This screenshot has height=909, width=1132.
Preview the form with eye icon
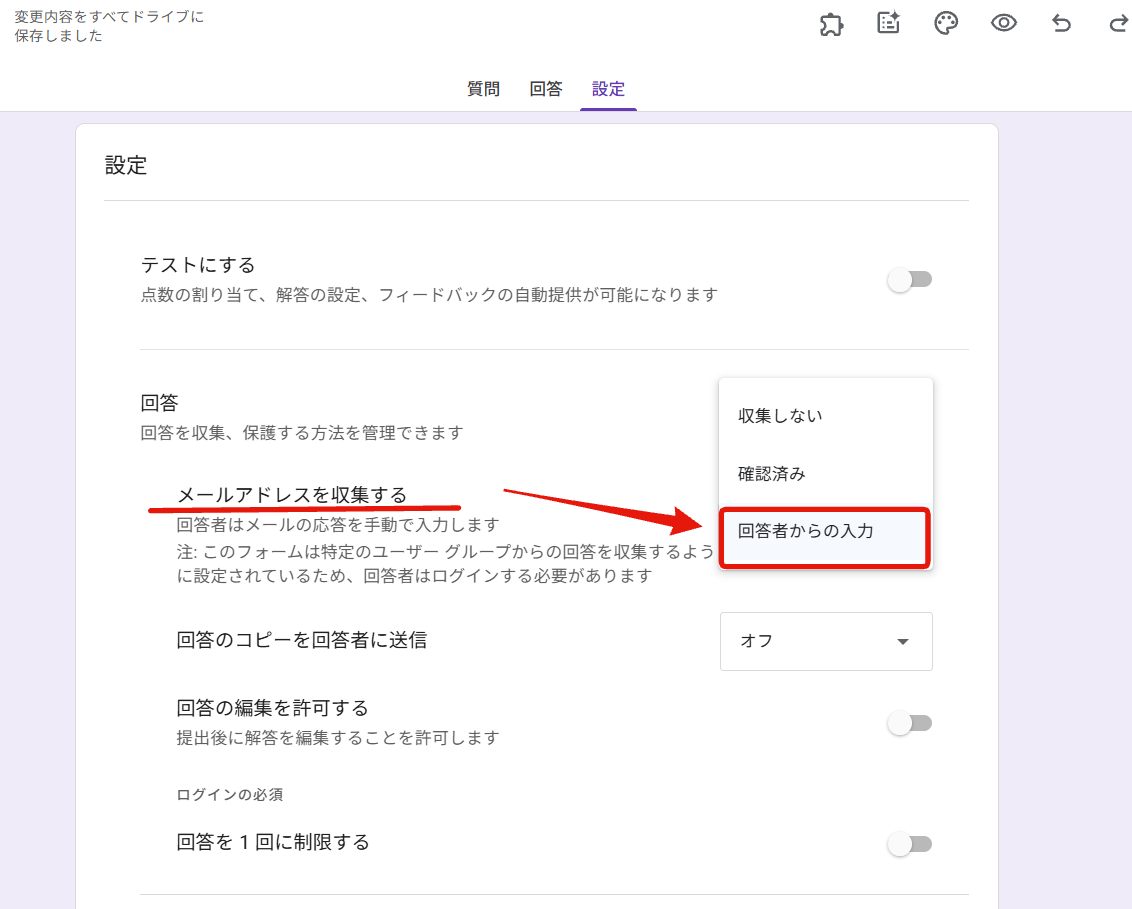[1004, 24]
